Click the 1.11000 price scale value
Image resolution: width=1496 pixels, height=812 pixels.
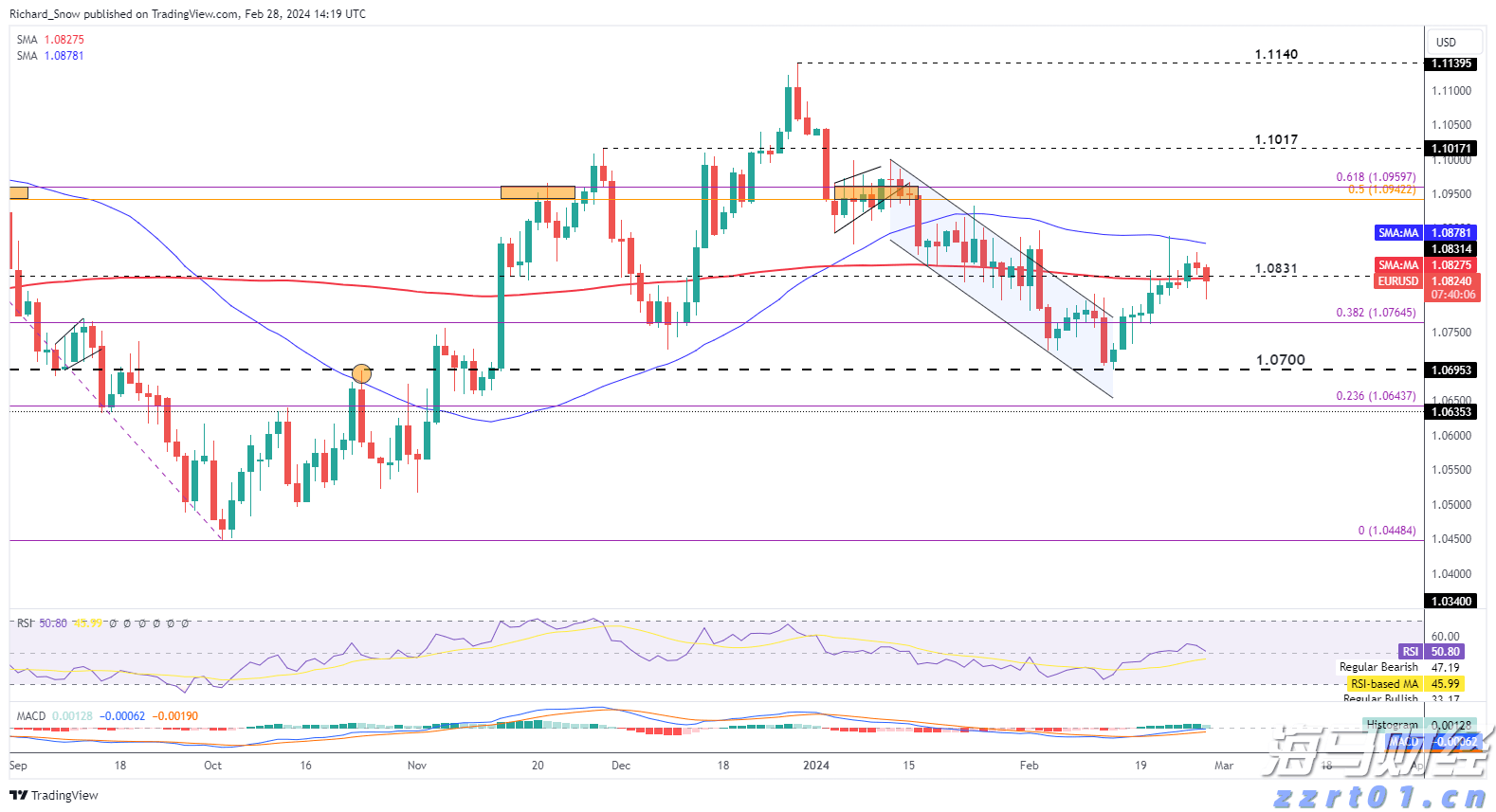coord(1451,91)
